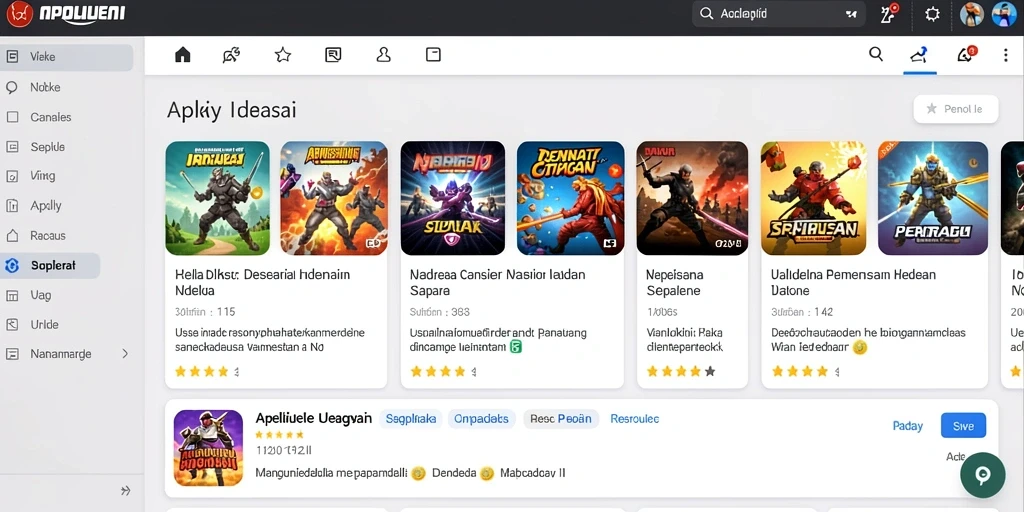Viewport: 1024px width, 512px height.
Task: Select Vieke in the sidebar
Action: click(67, 57)
